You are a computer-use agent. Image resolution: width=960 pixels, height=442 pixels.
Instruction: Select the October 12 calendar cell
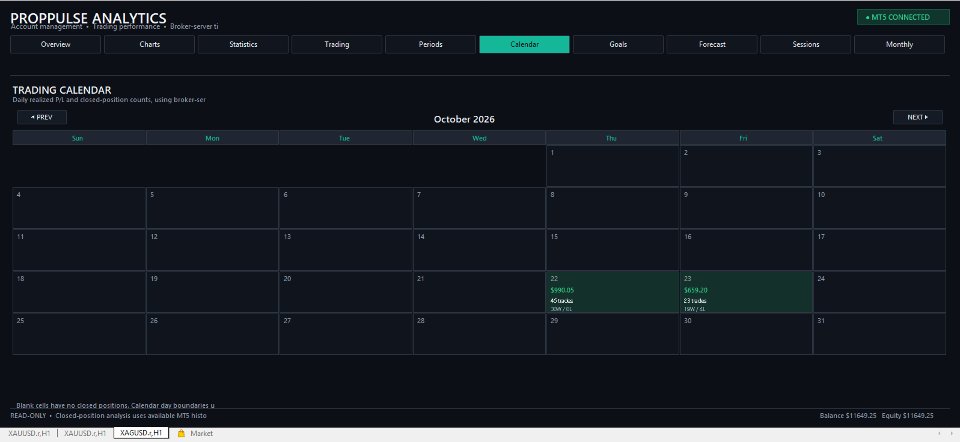[x=212, y=250]
